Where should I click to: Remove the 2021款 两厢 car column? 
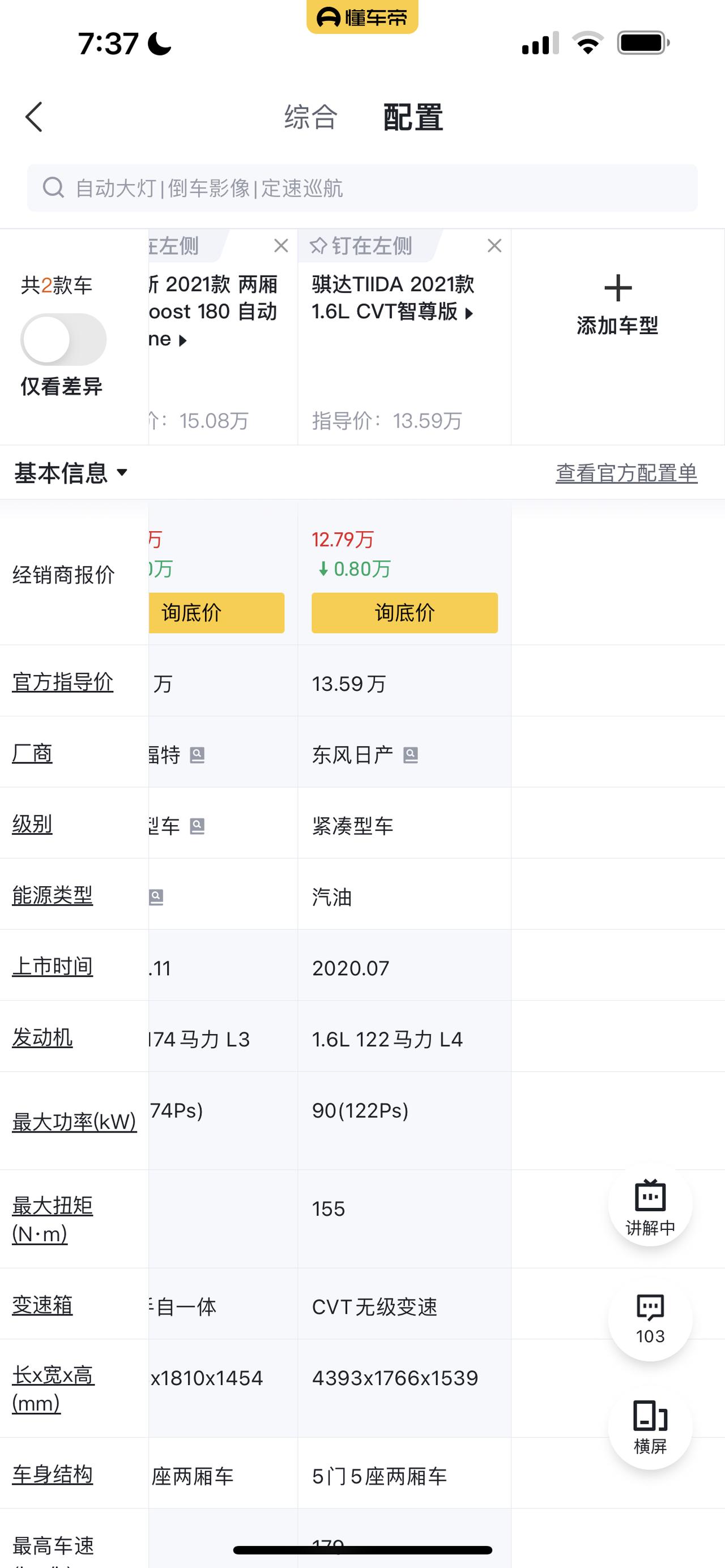[x=280, y=246]
